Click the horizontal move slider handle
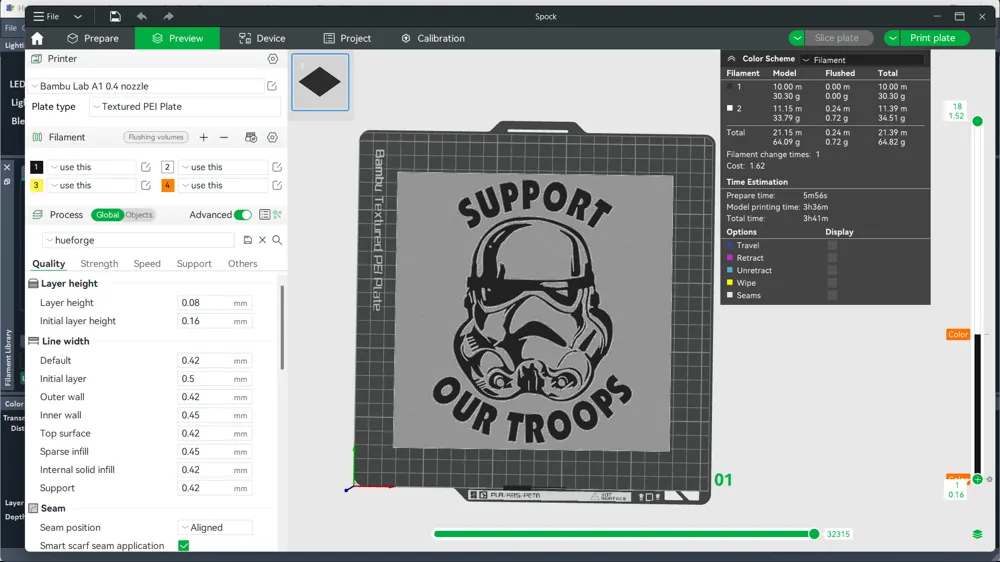 click(814, 534)
